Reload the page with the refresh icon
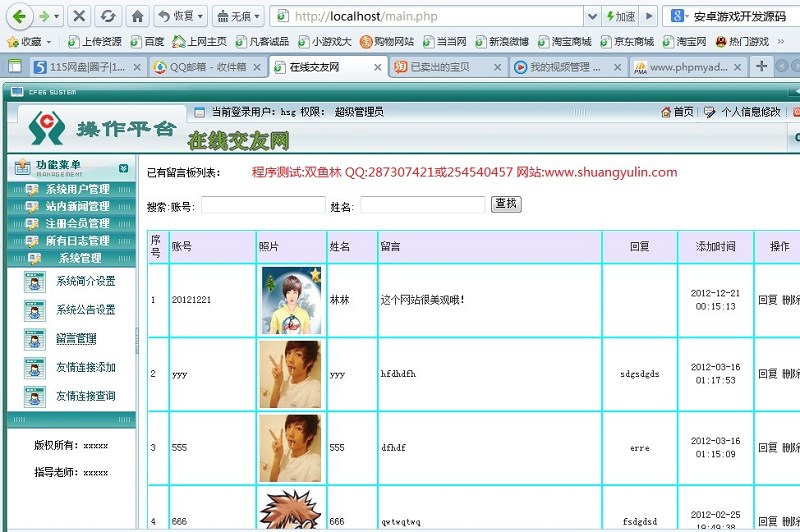800x532 pixels. tap(108, 16)
